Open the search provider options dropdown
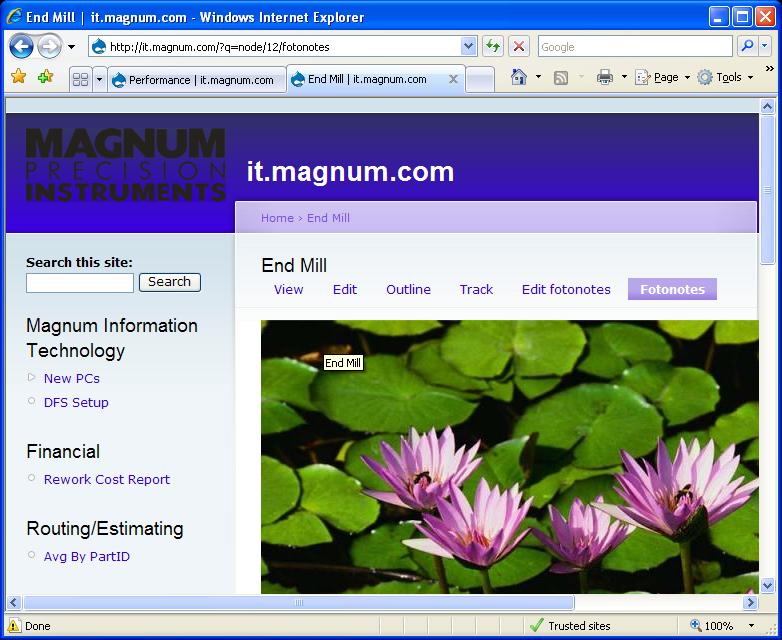Image resolution: width=782 pixels, height=640 pixels. click(765, 47)
